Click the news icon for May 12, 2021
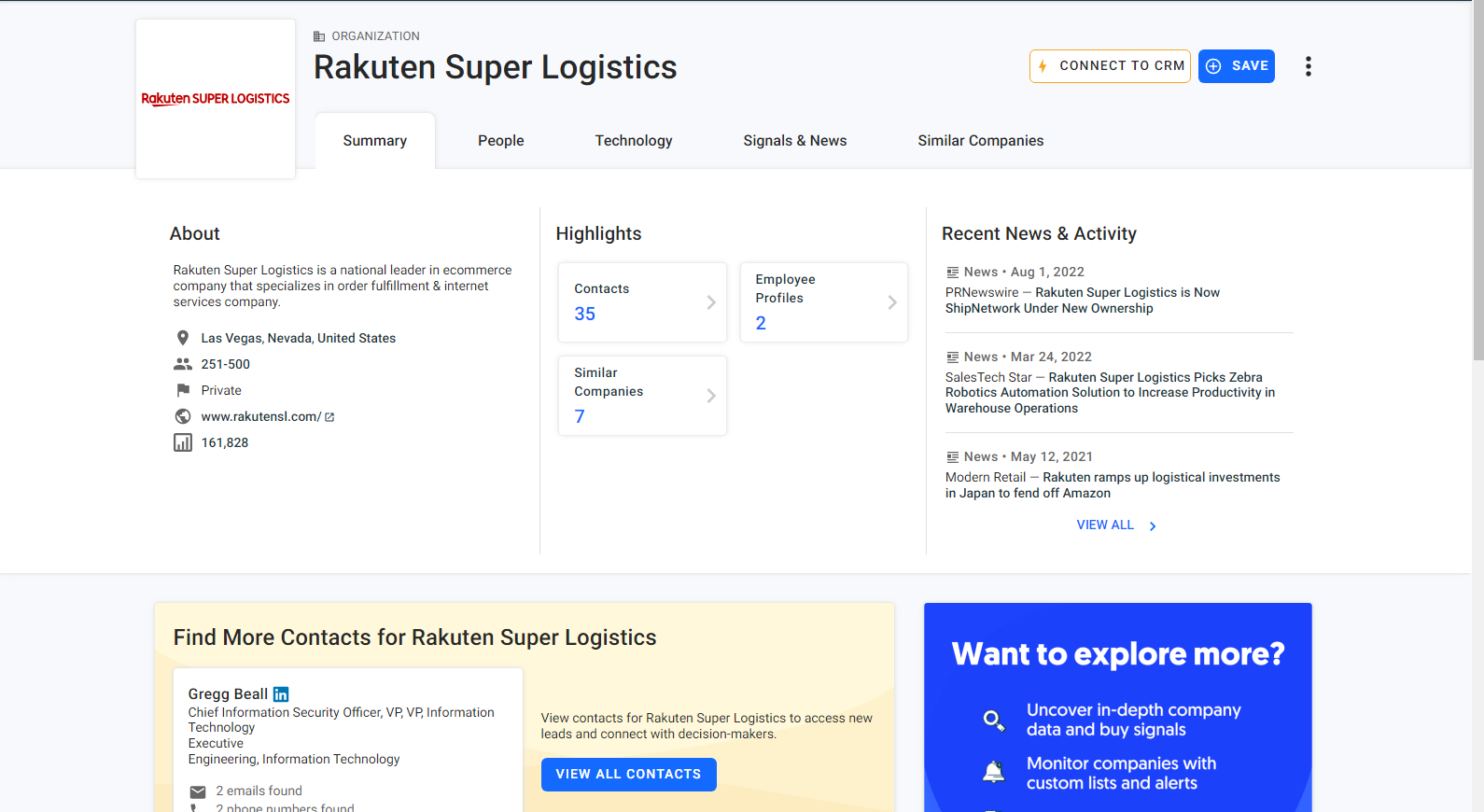1484x812 pixels. coord(952,457)
